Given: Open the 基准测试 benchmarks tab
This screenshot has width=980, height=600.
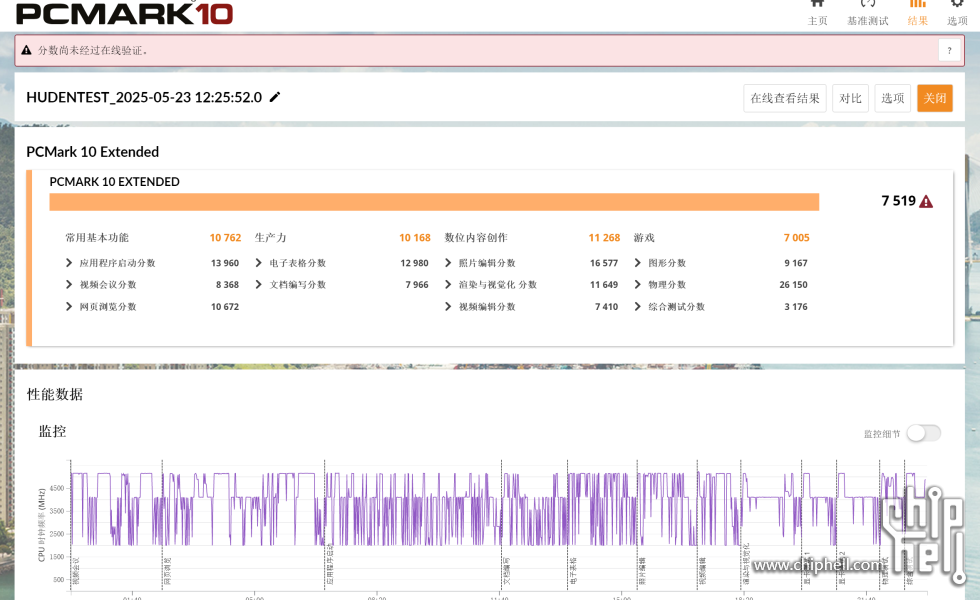Looking at the screenshot, I should [x=868, y=14].
